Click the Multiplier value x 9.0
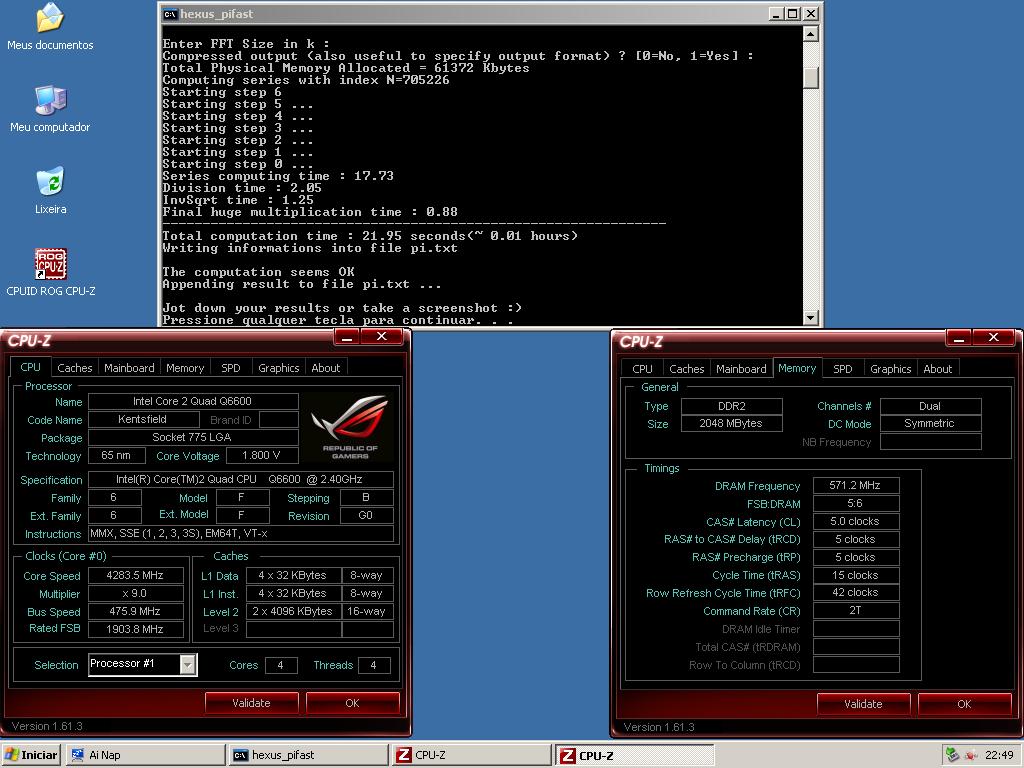Screen dimensions: 1024x768 [135, 594]
